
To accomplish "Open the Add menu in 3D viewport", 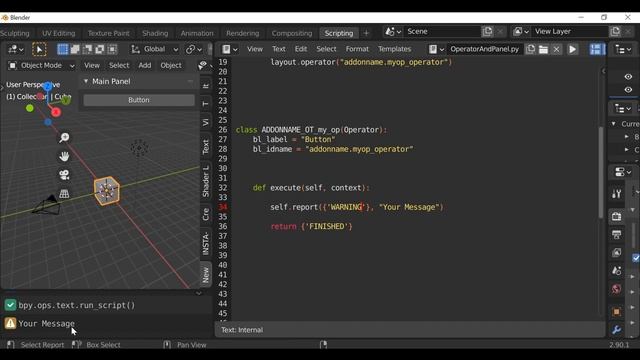I will (x=144, y=65).
